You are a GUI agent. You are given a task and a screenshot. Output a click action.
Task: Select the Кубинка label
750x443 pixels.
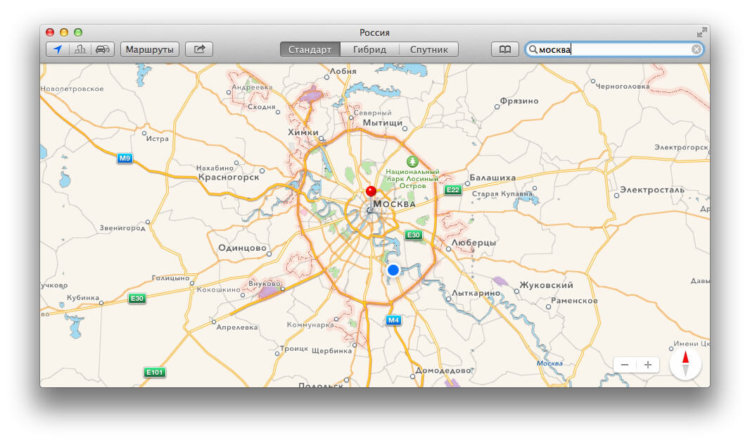(83, 298)
